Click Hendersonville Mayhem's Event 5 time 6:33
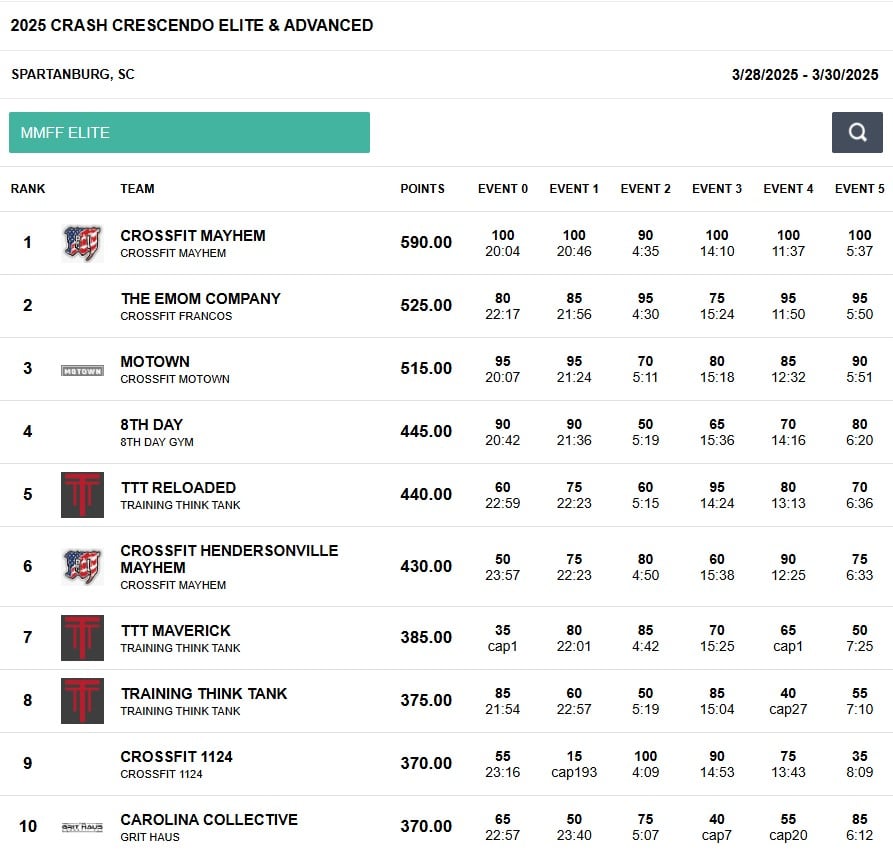 (859, 575)
